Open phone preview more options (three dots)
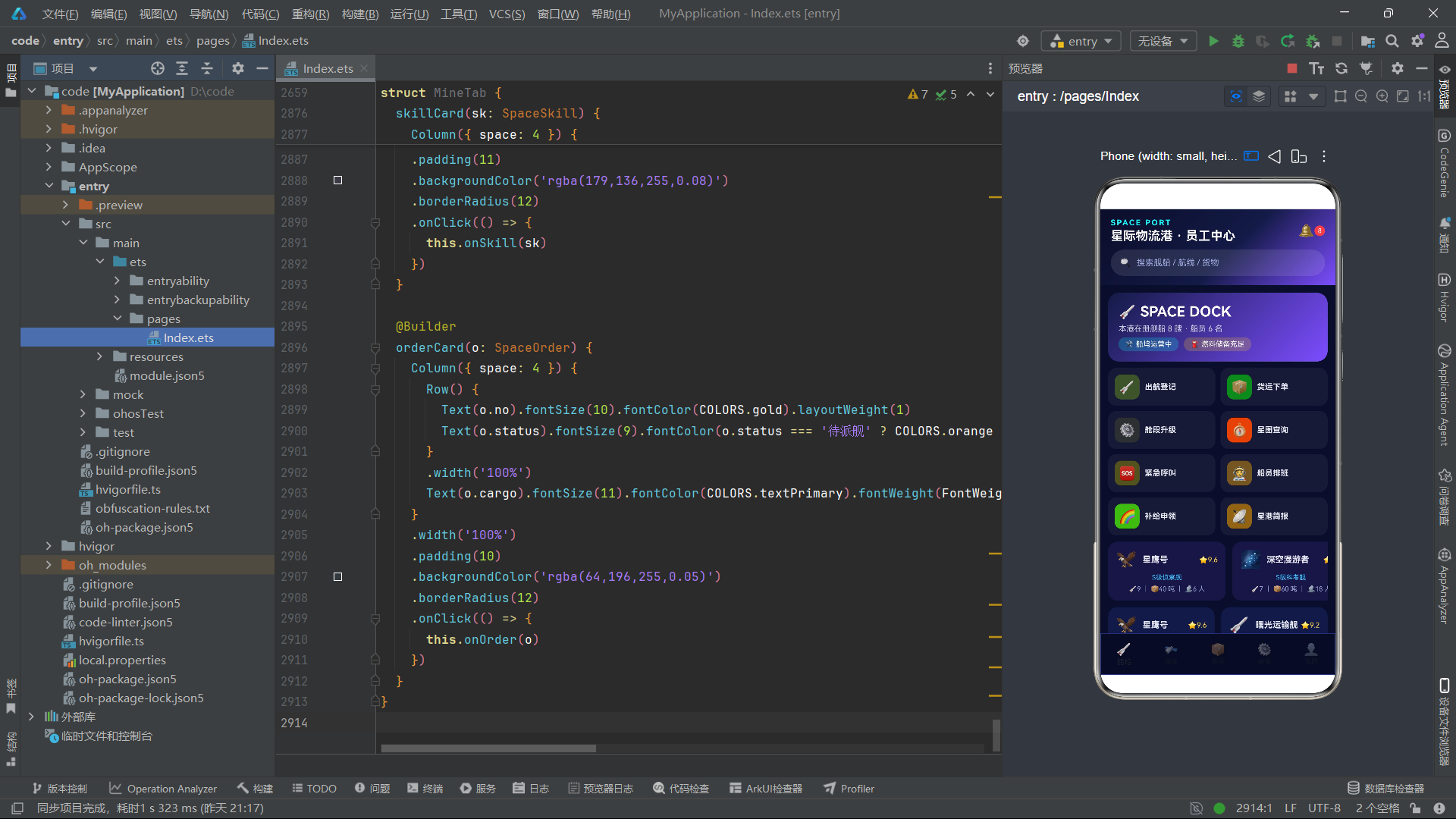This screenshot has height=819, width=1456. (x=1324, y=156)
